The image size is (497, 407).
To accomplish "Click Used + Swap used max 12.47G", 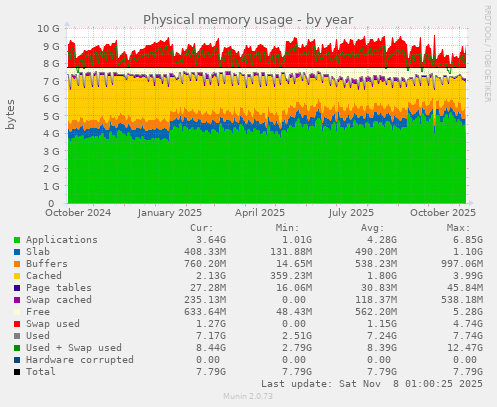I will pyautogui.click(x=465, y=348).
